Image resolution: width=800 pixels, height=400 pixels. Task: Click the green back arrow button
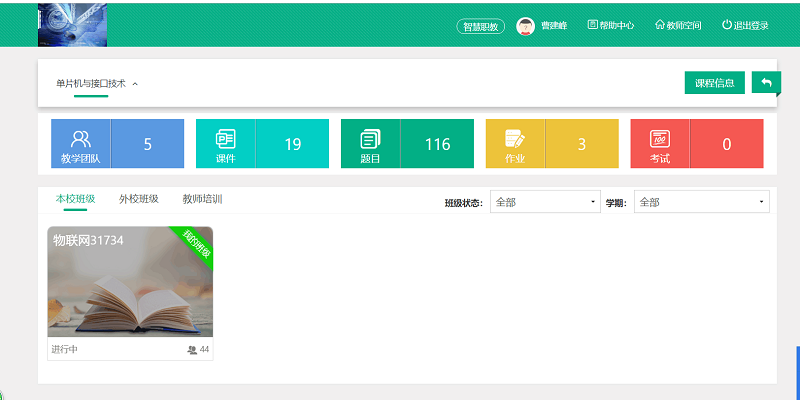766,82
